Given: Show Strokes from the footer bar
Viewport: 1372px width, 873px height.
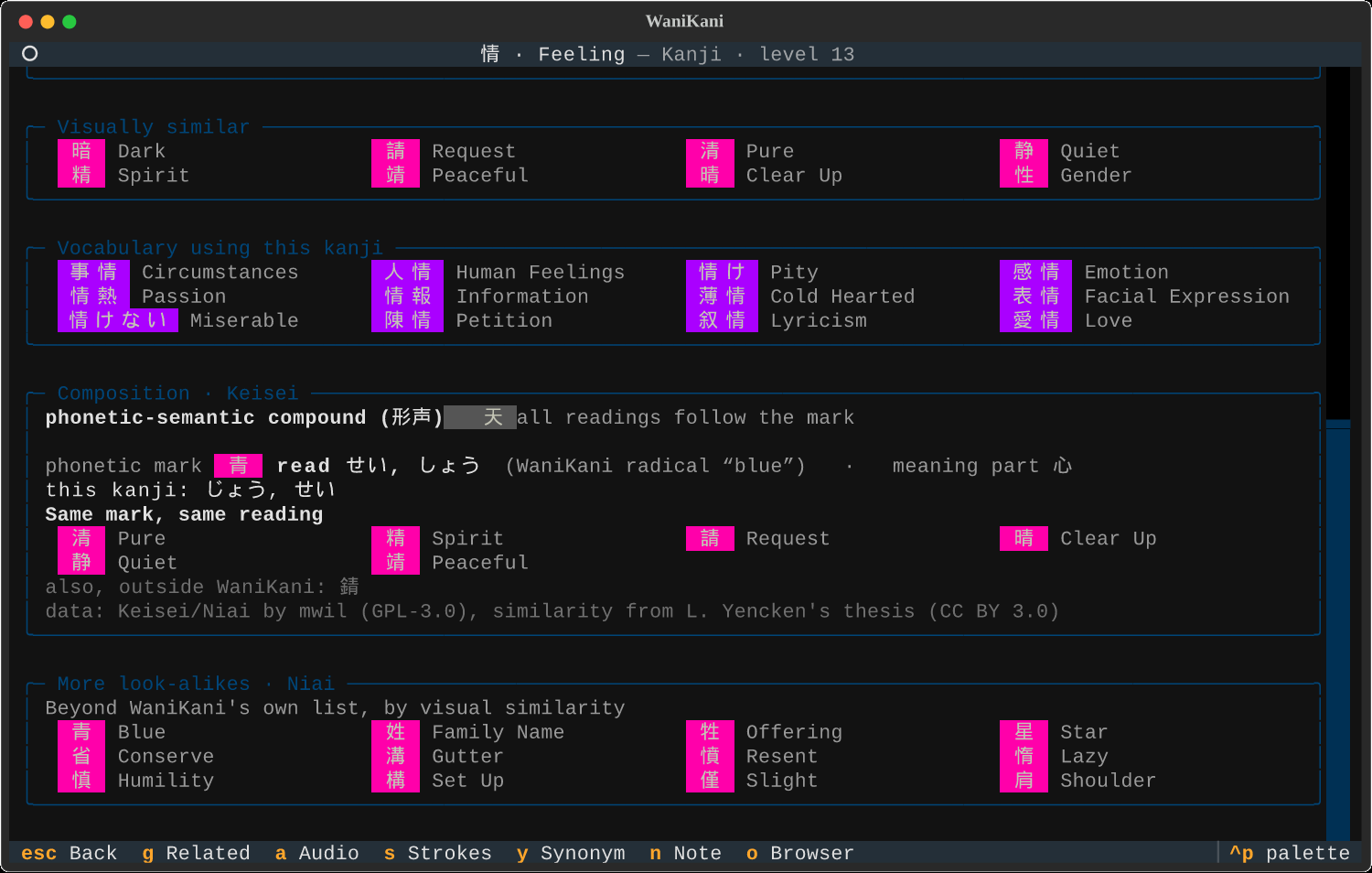Looking at the screenshot, I should click(438, 853).
